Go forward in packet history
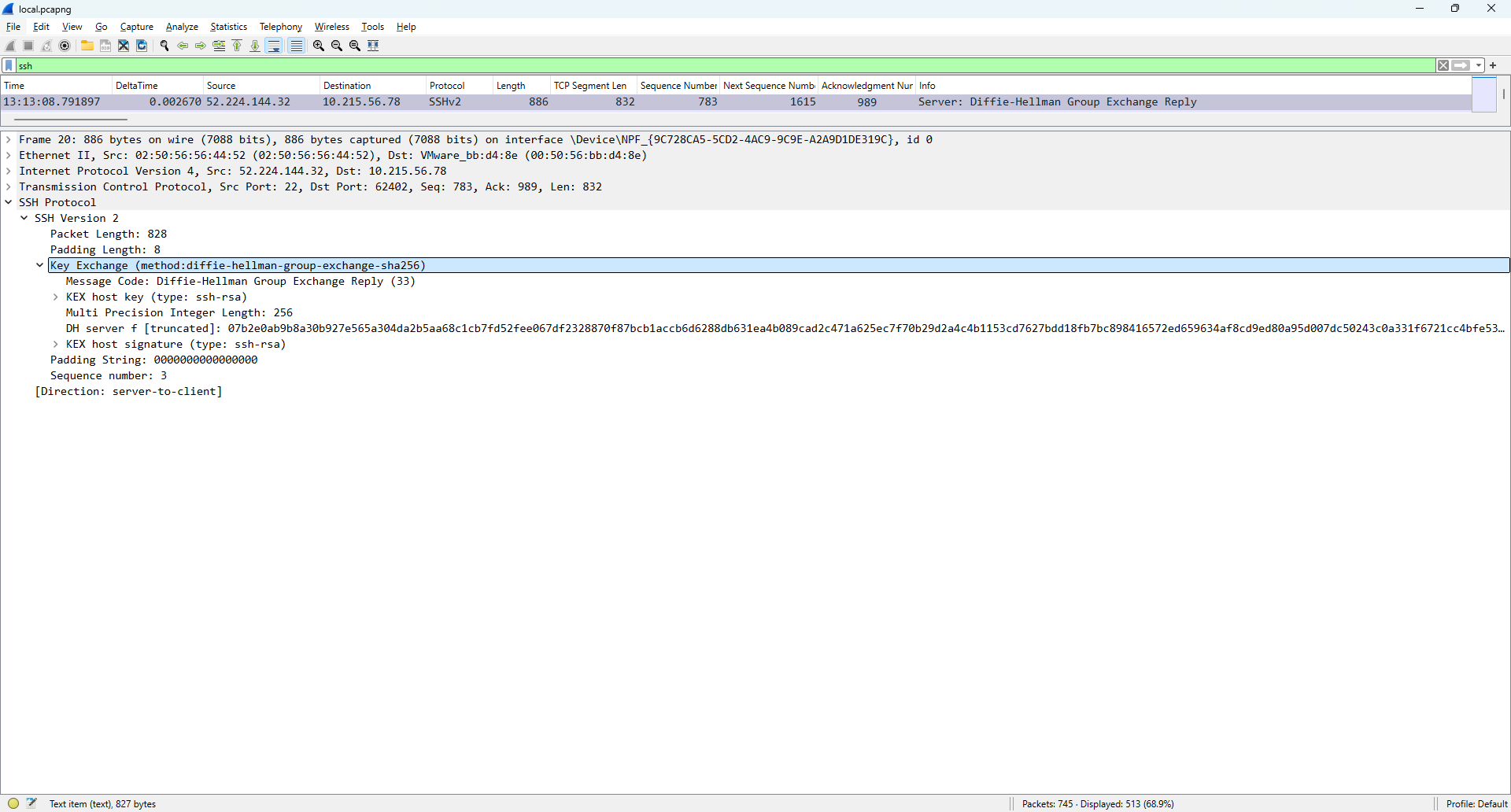Image resolution: width=1511 pixels, height=812 pixels. tap(201, 46)
